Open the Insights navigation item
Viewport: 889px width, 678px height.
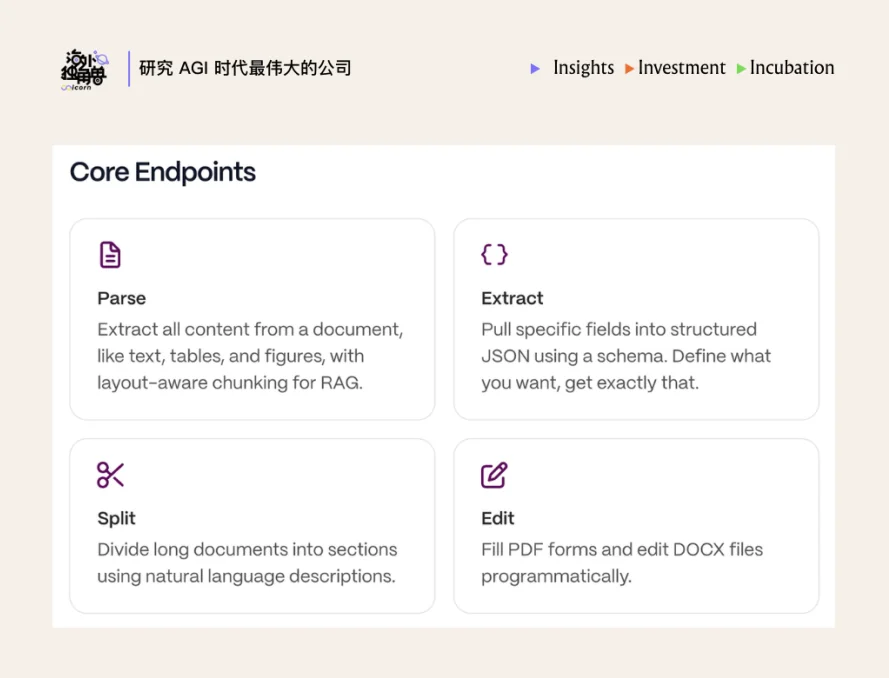coord(583,68)
